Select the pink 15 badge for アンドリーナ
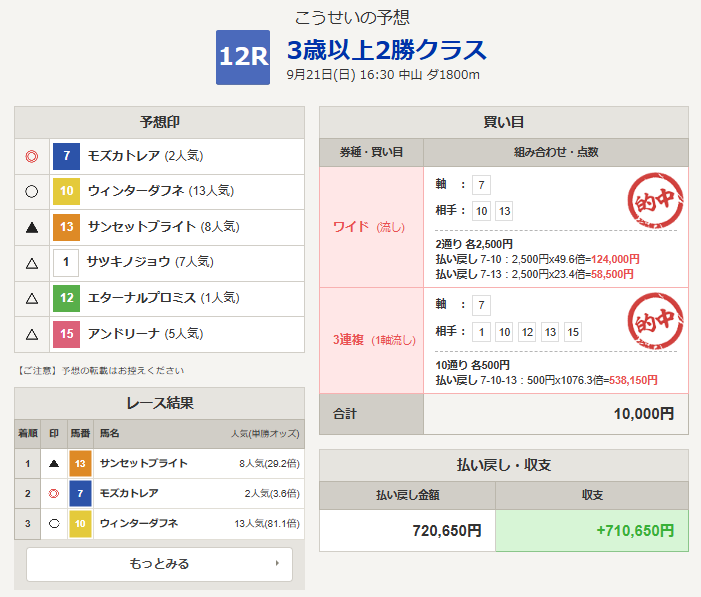 click(66, 334)
